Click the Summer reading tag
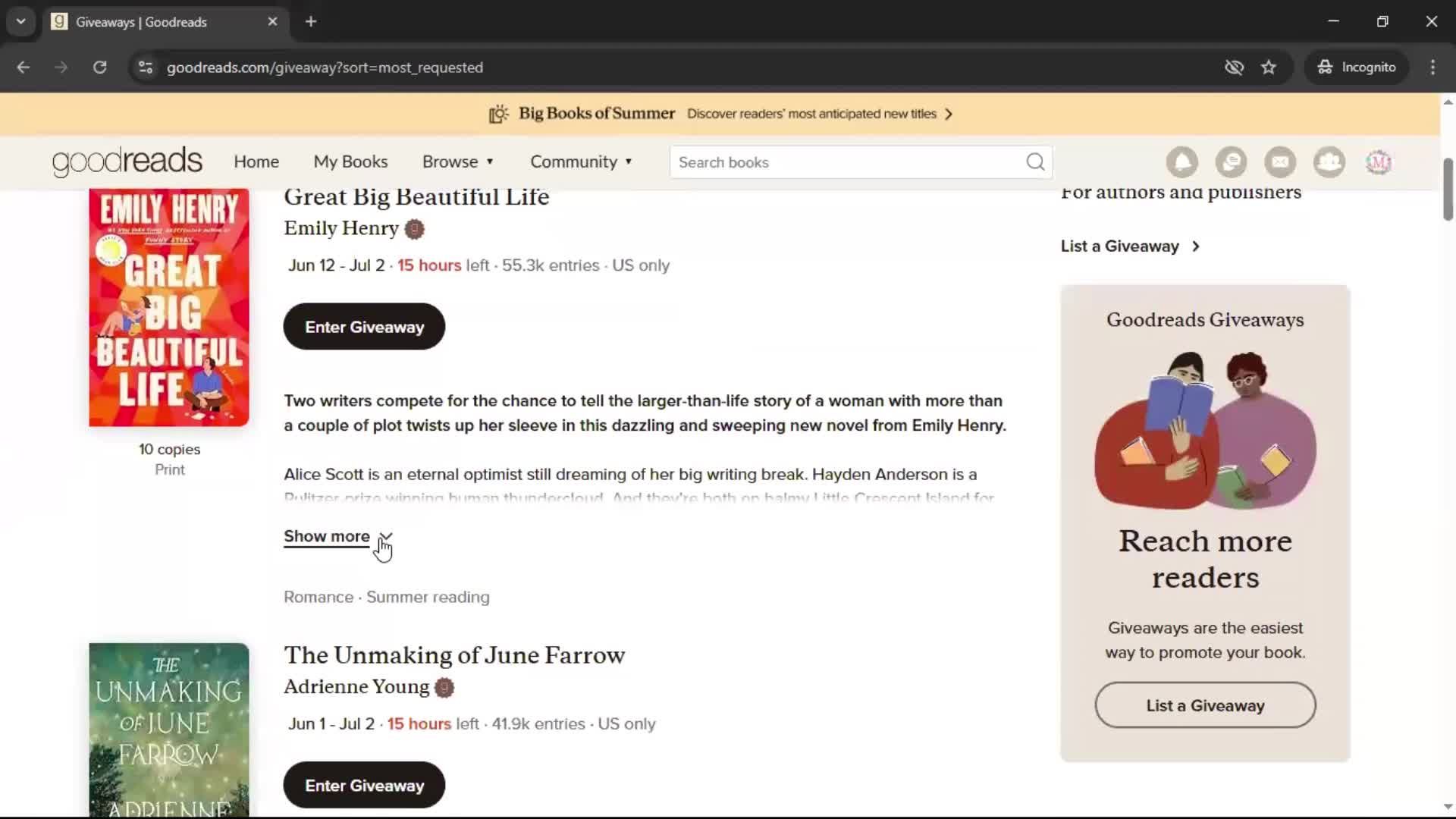 pos(428,598)
